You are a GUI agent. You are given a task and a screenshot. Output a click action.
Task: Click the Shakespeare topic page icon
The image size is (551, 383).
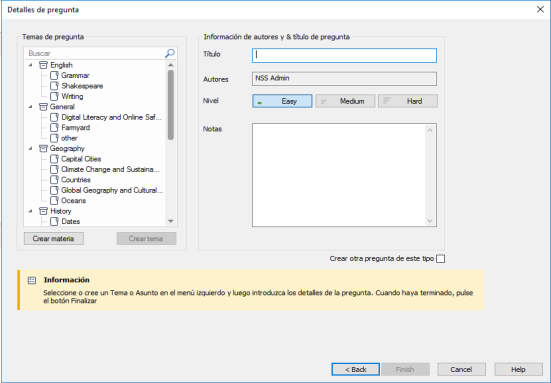[x=54, y=86]
